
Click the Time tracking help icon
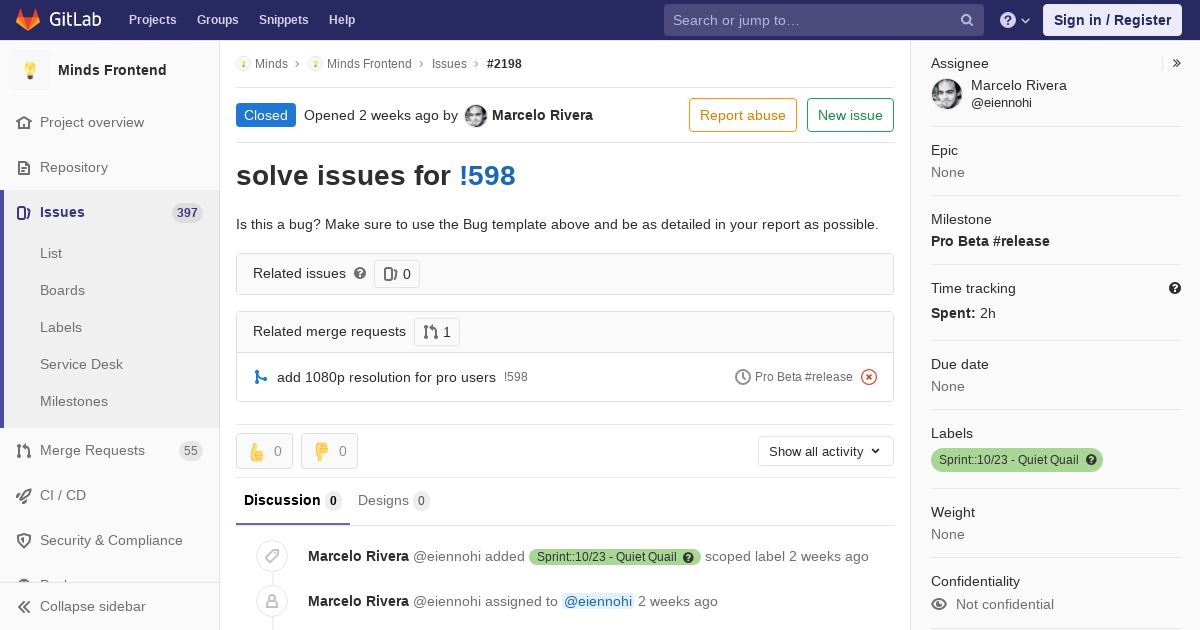[1175, 288]
